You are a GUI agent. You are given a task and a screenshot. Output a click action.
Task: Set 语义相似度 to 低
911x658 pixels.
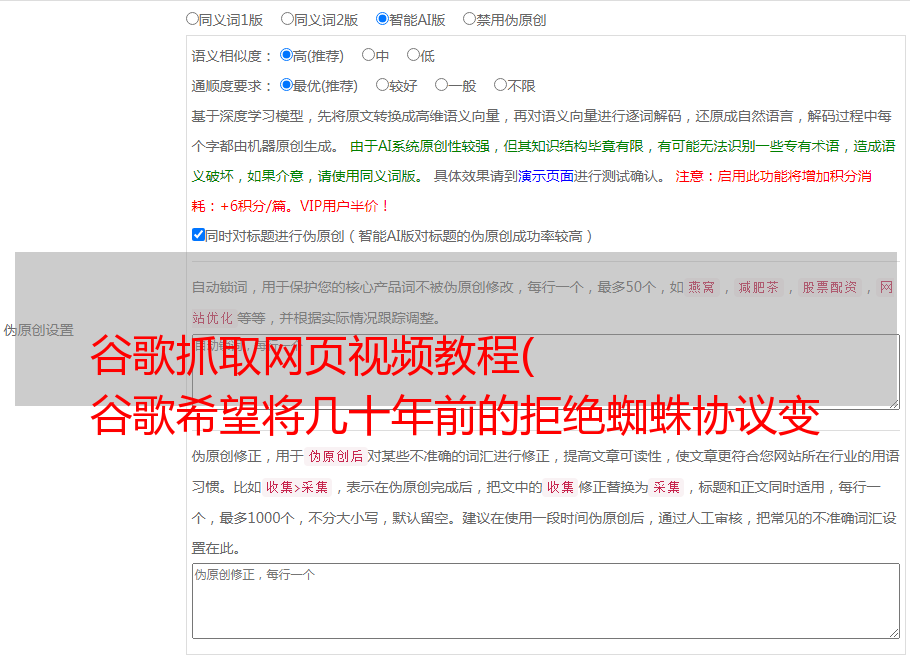tap(413, 55)
